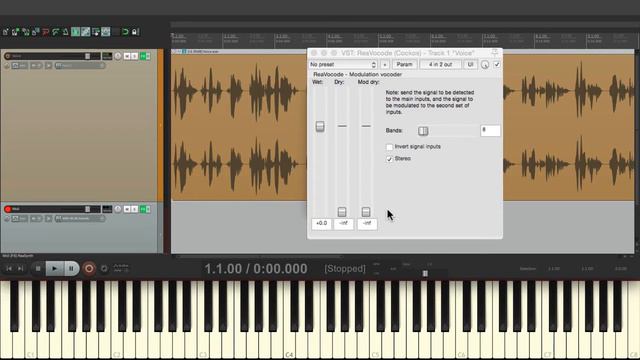Open Voice track input selector dropdown
This screenshot has width=640, height=360.
click(80, 65)
